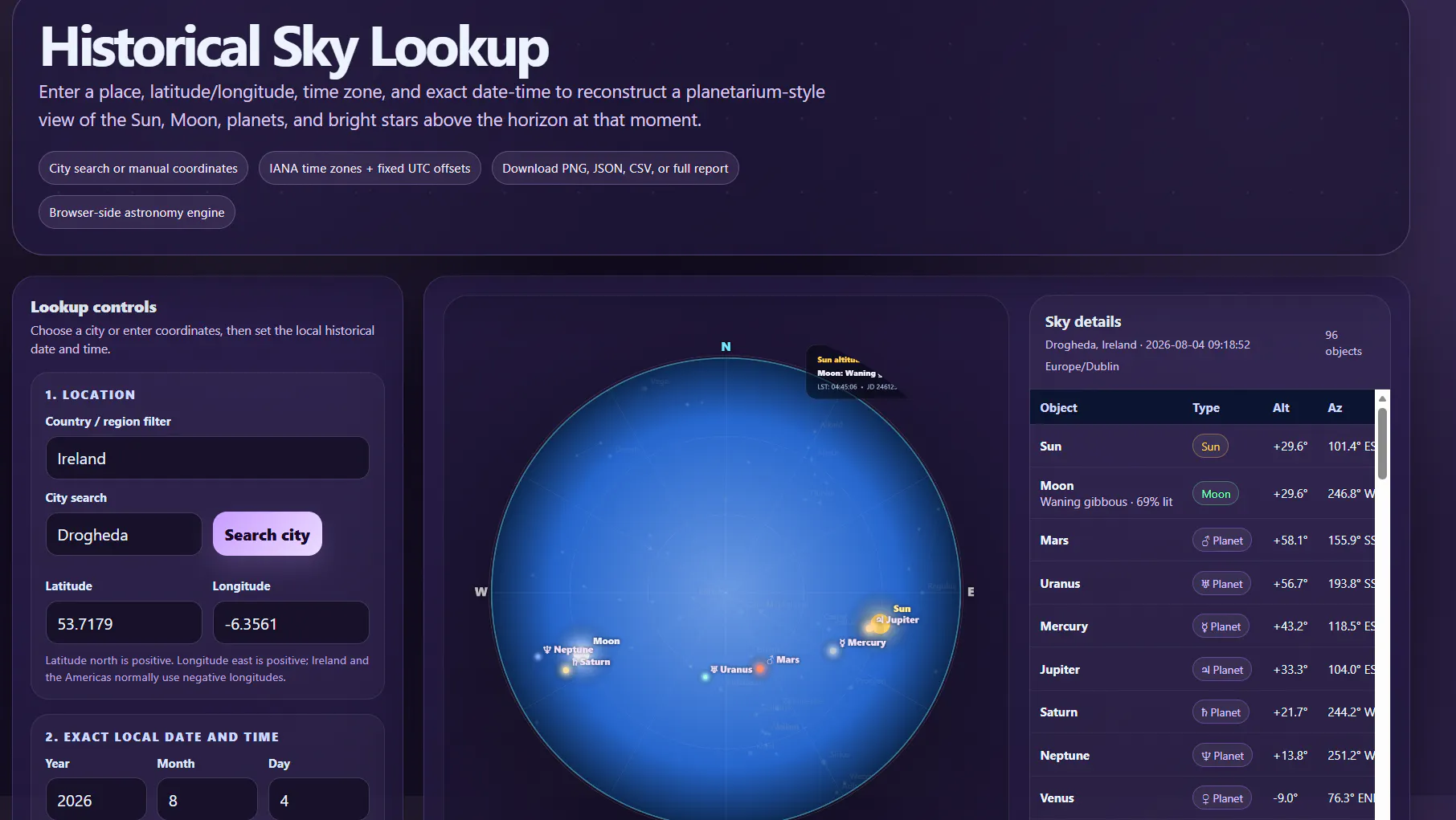
Task: Click the Latitude input field
Action: pos(124,623)
